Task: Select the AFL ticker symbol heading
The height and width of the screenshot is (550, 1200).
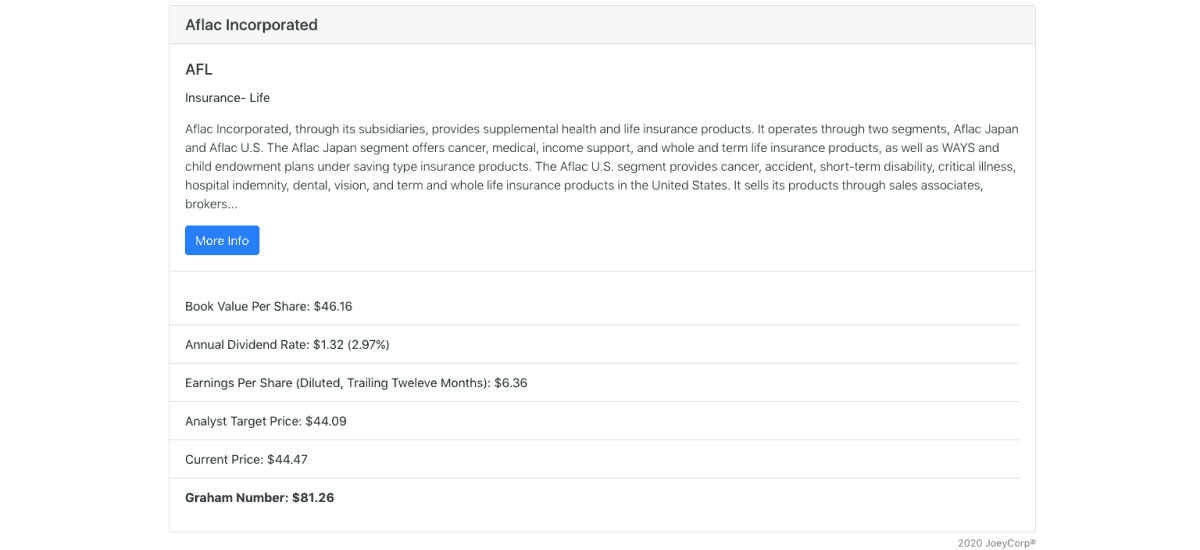Action: click(199, 69)
